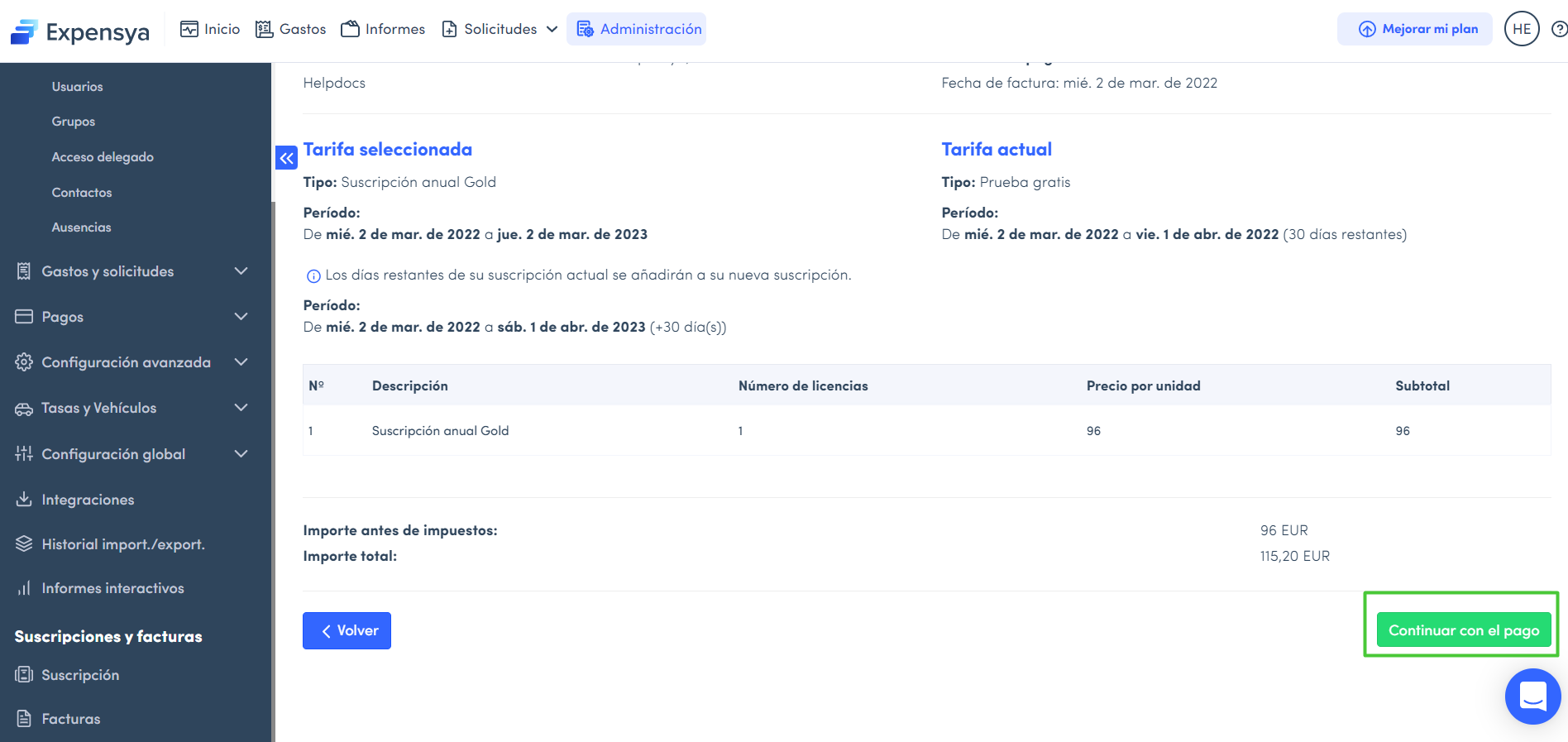Select the Administración tab
1568x742 pixels.
637,29
